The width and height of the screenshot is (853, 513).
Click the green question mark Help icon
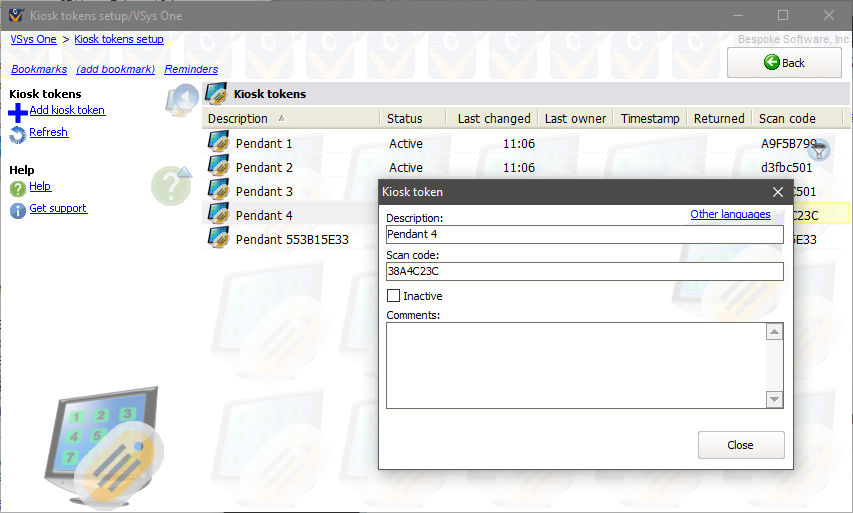pyautogui.click(x=17, y=188)
